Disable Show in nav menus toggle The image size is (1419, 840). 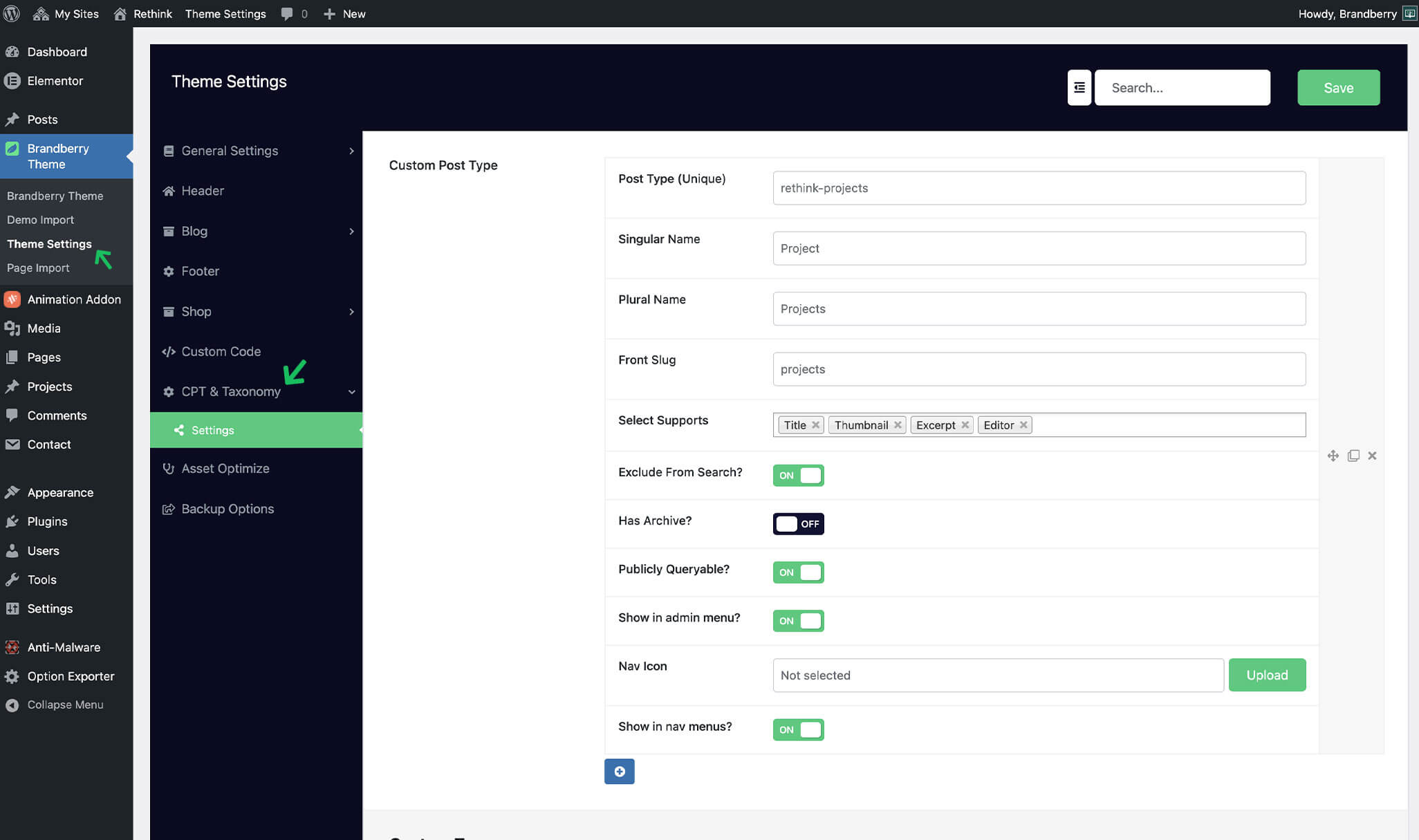[798, 730]
